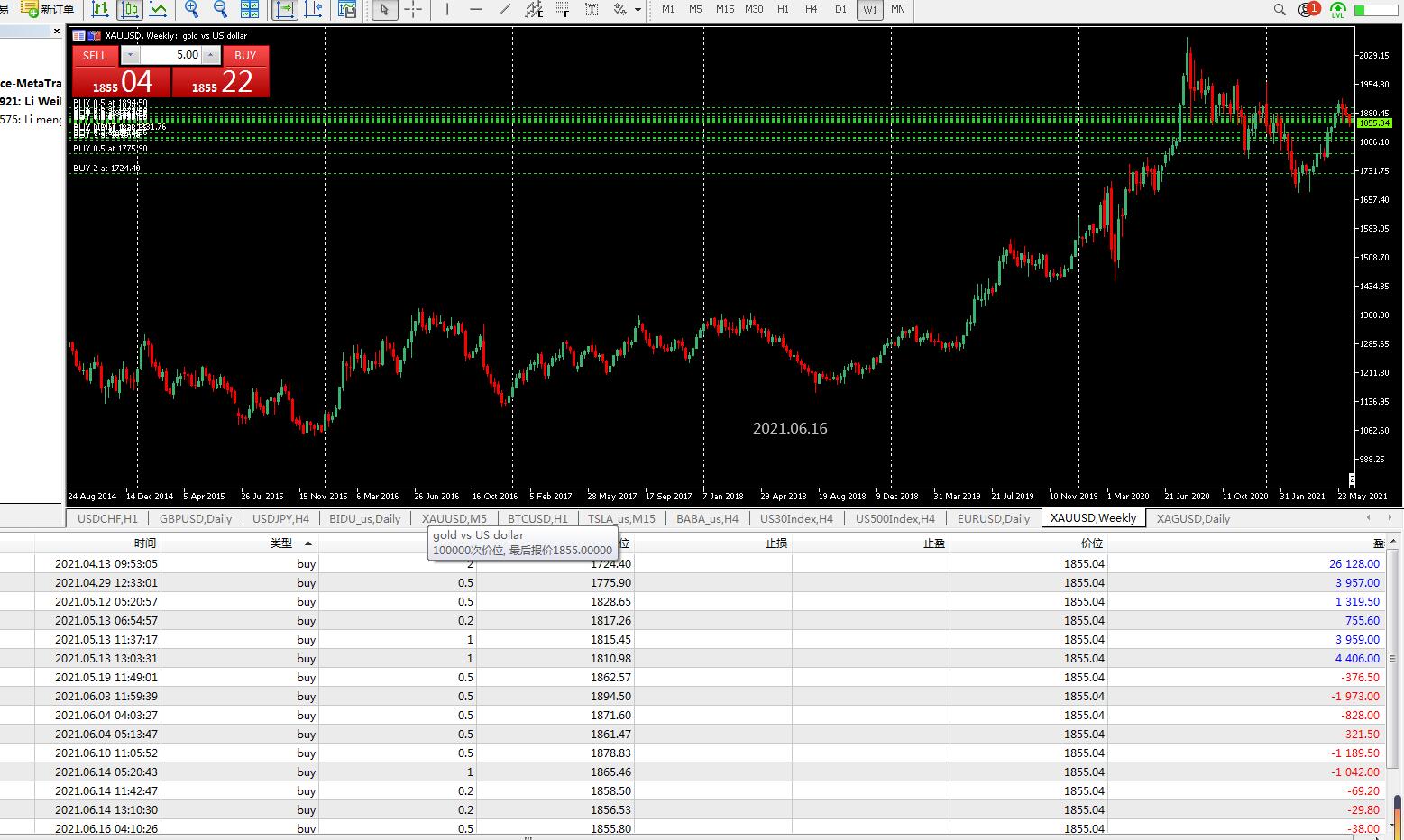Pick the trendline drawing tool
The height and width of the screenshot is (840, 1404).
tap(505, 10)
